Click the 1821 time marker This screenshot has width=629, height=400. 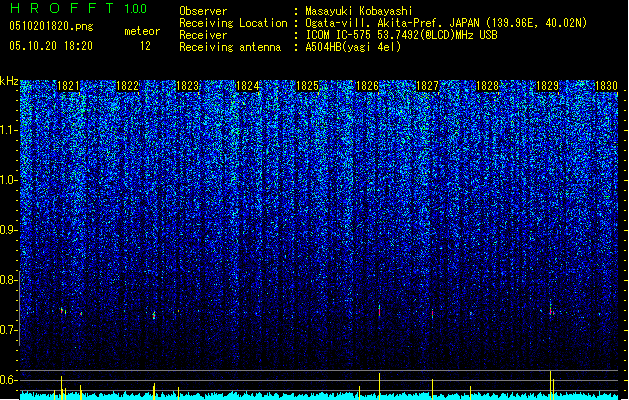(x=68, y=86)
